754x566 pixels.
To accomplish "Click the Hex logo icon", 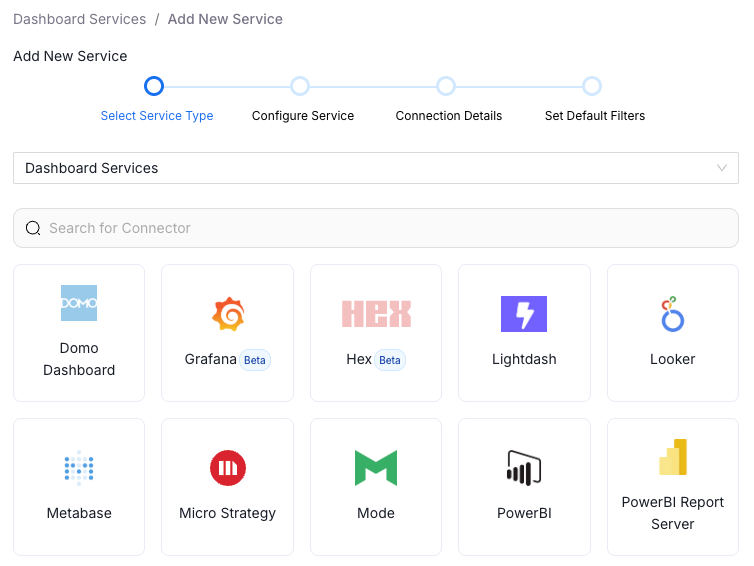I will tap(376, 314).
